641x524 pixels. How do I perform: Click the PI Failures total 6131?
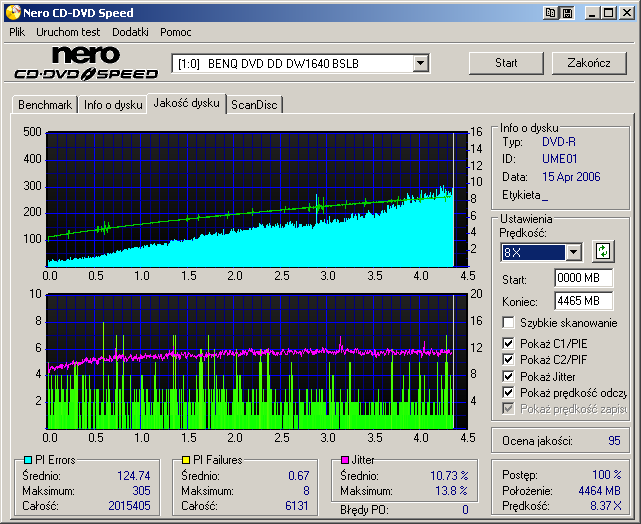[297, 506]
